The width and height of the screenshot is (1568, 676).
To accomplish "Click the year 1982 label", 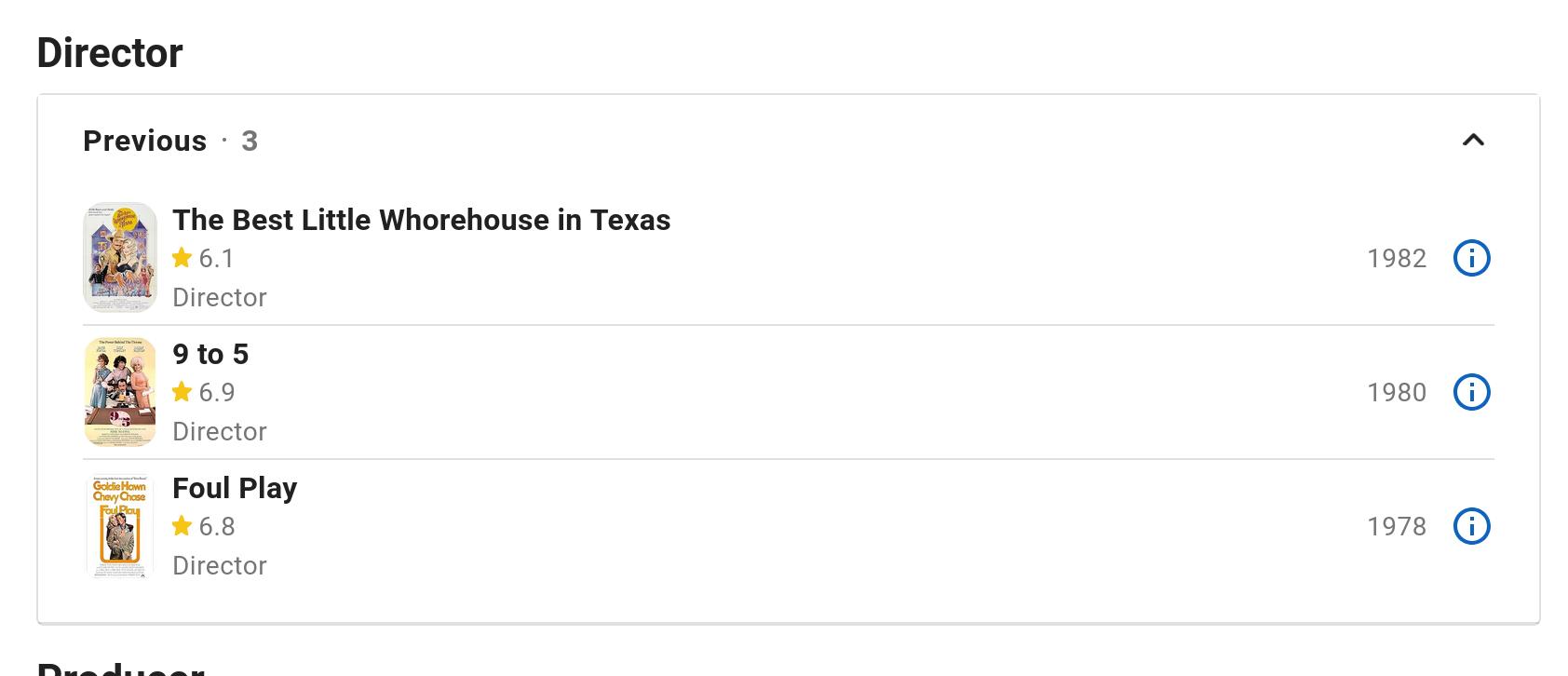I will pyautogui.click(x=1396, y=258).
